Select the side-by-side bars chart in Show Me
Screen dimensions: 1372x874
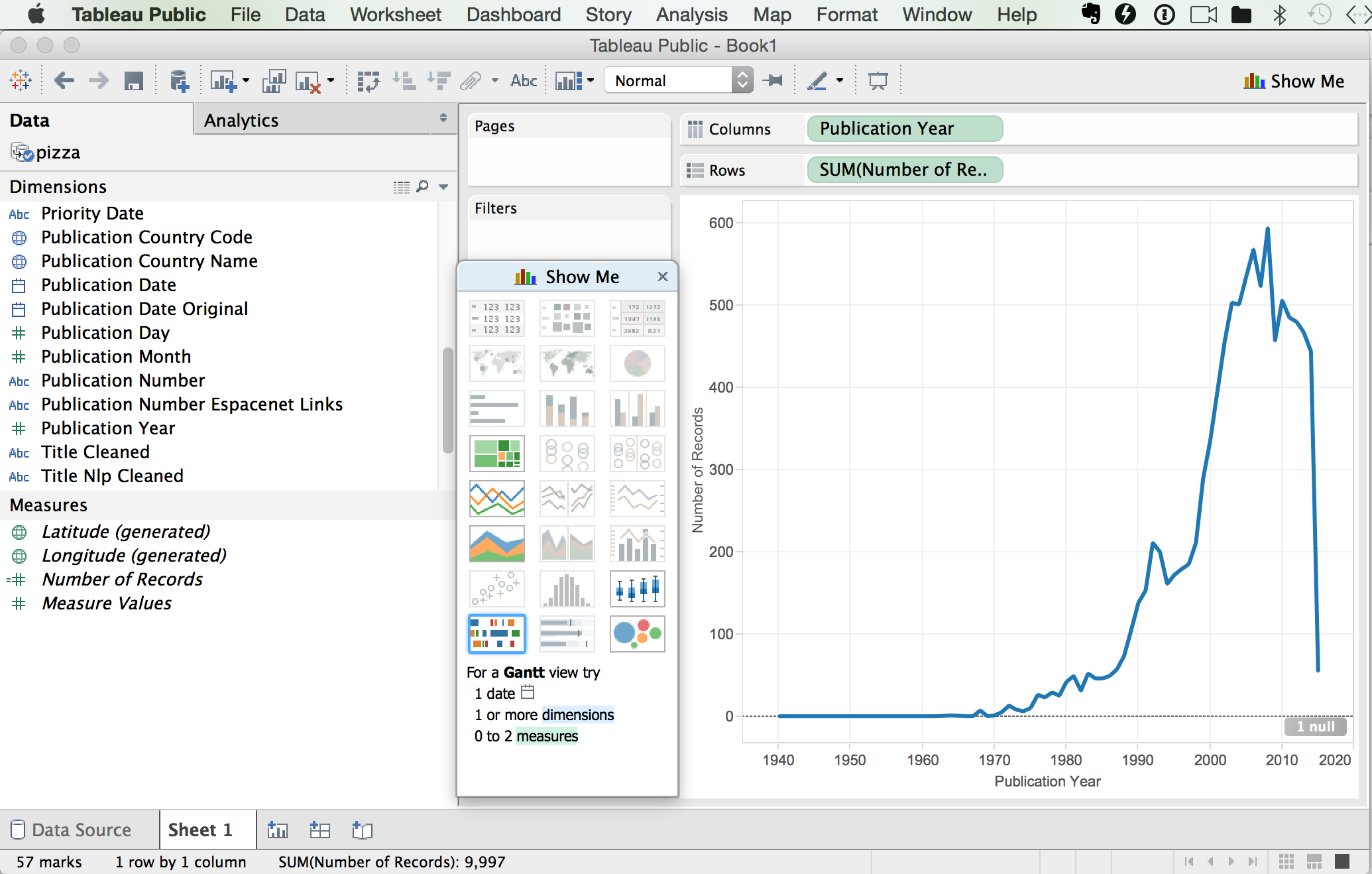coord(638,408)
